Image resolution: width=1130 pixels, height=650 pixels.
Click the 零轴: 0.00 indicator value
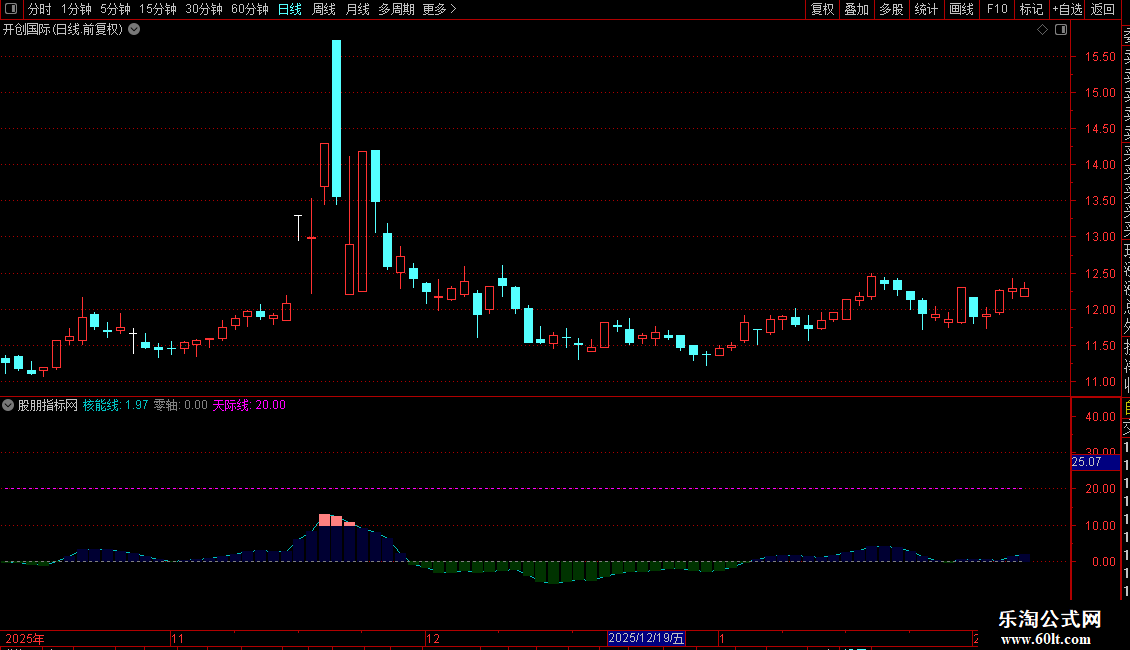tap(180, 405)
